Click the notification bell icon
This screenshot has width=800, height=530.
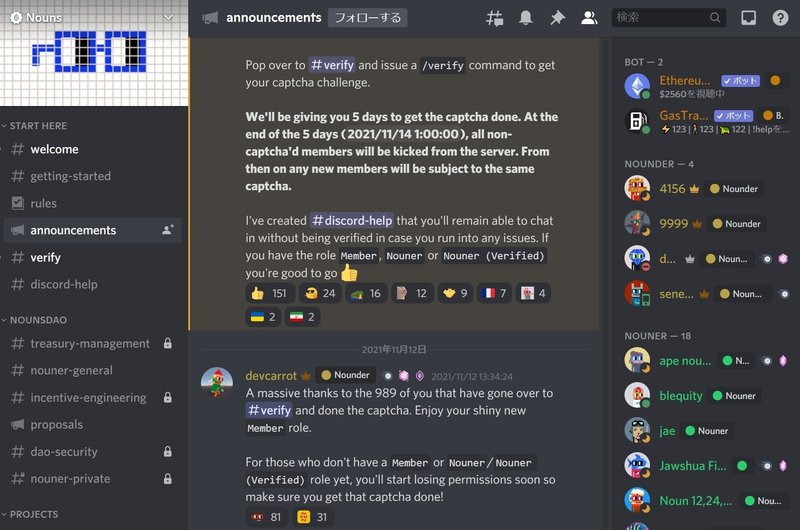click(x=526, y=18)
